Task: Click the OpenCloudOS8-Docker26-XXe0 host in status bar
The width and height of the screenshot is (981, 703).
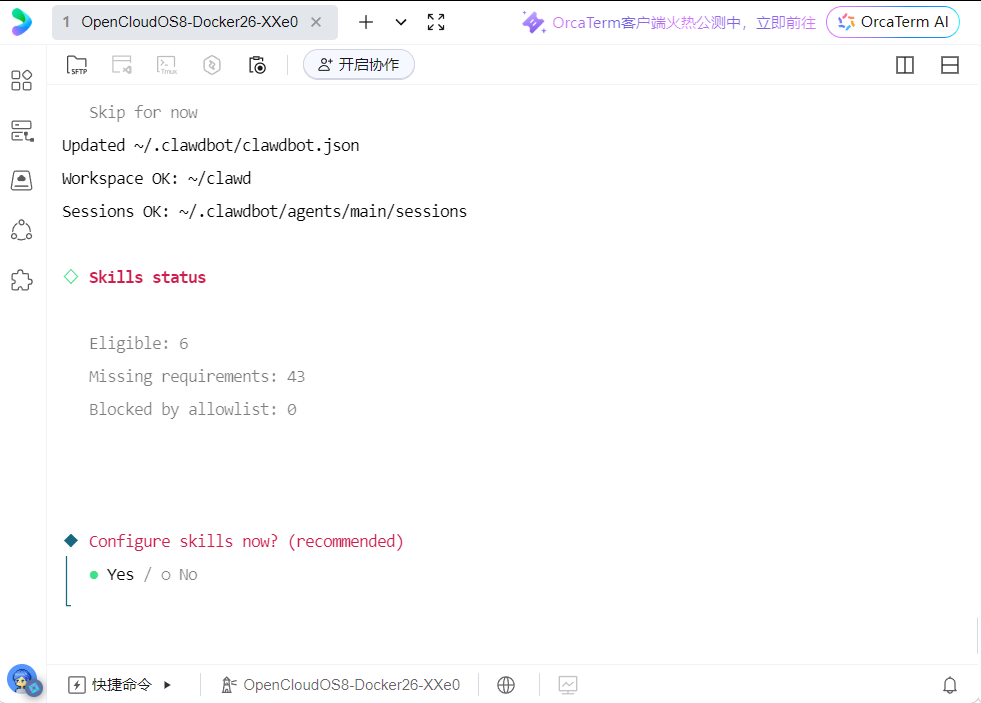Action: 341,685
